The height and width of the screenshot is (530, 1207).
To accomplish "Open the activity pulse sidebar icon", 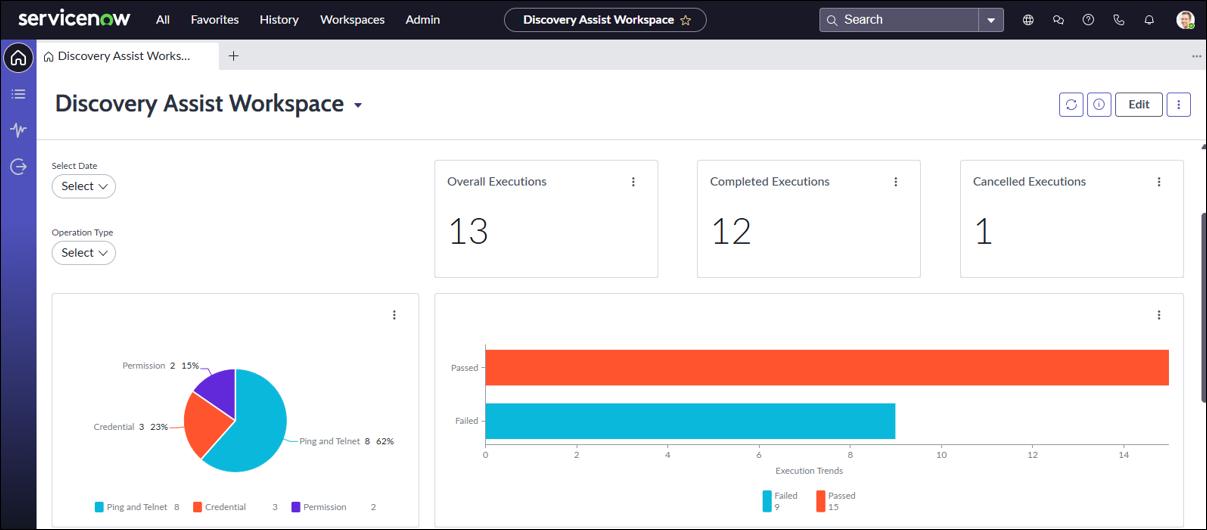I will pyautogui.click(x=18, y=130).
